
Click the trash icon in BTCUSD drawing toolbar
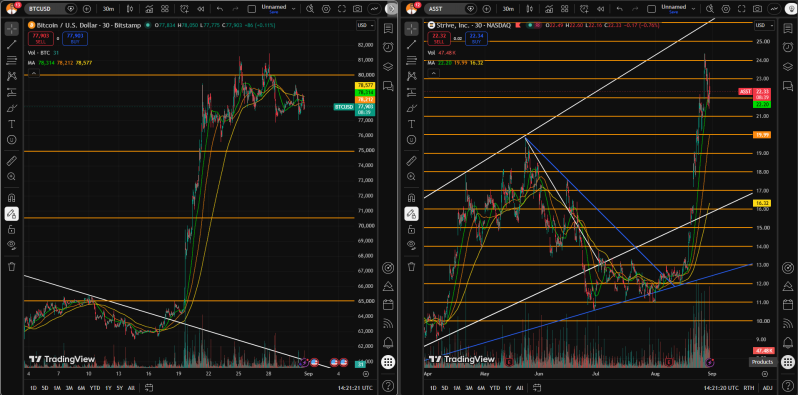click(x=12, y=266)
